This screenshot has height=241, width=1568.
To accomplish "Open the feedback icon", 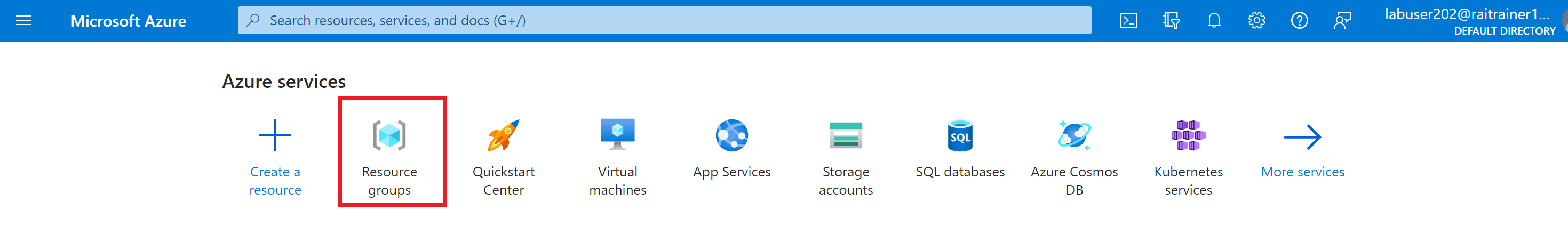I will point(1342,21).
